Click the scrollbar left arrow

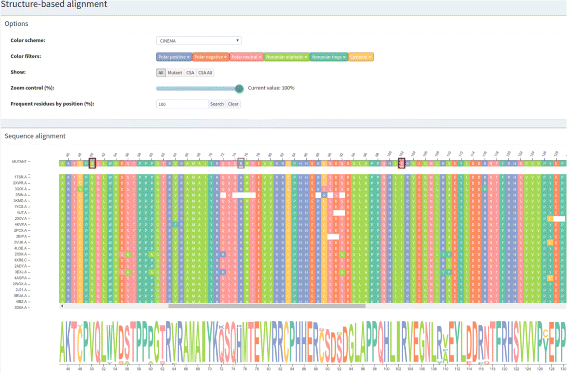[x=62, y=306]
